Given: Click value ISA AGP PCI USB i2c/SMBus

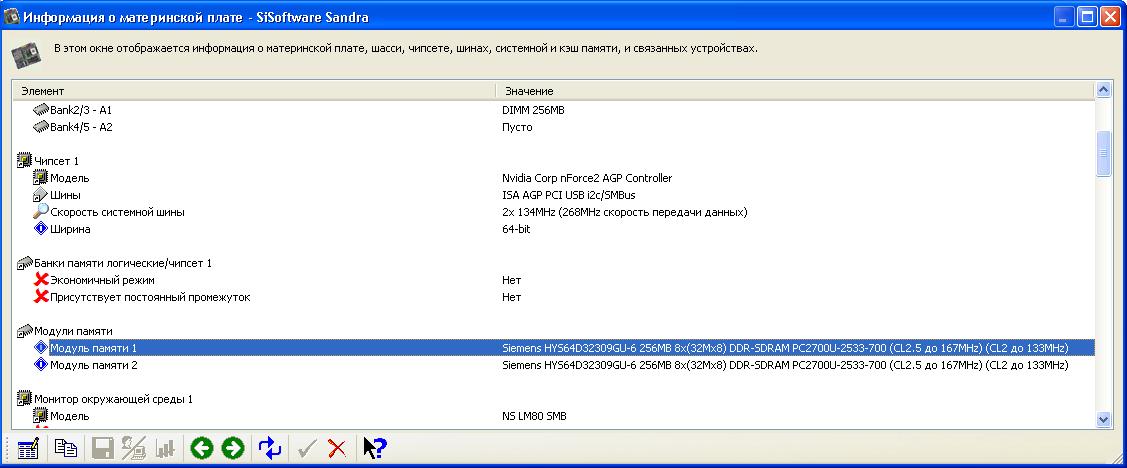Looking at the screenshot, I should (x=569, y=195).
